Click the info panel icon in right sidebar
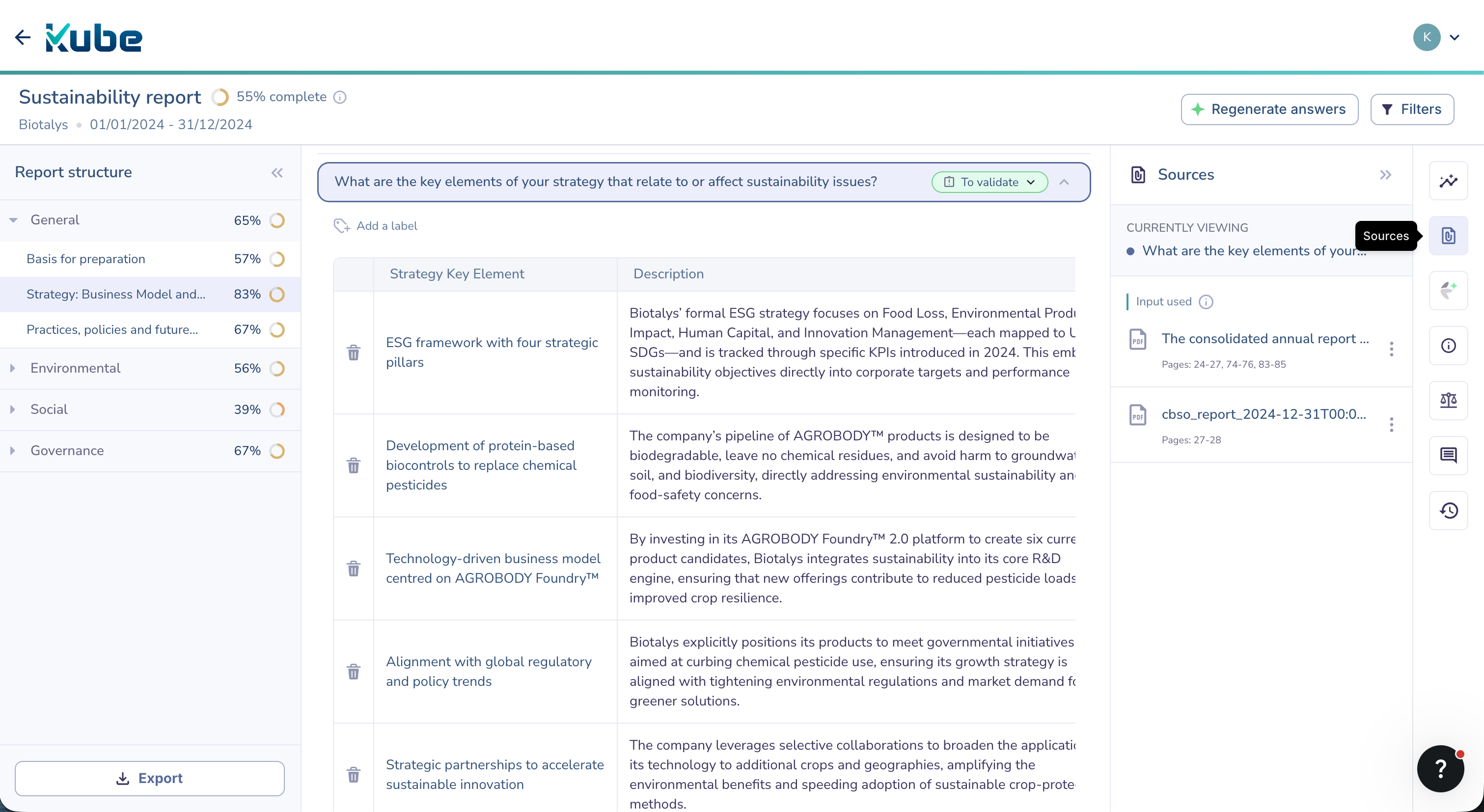1484x812 pixels. [1449, 346]
